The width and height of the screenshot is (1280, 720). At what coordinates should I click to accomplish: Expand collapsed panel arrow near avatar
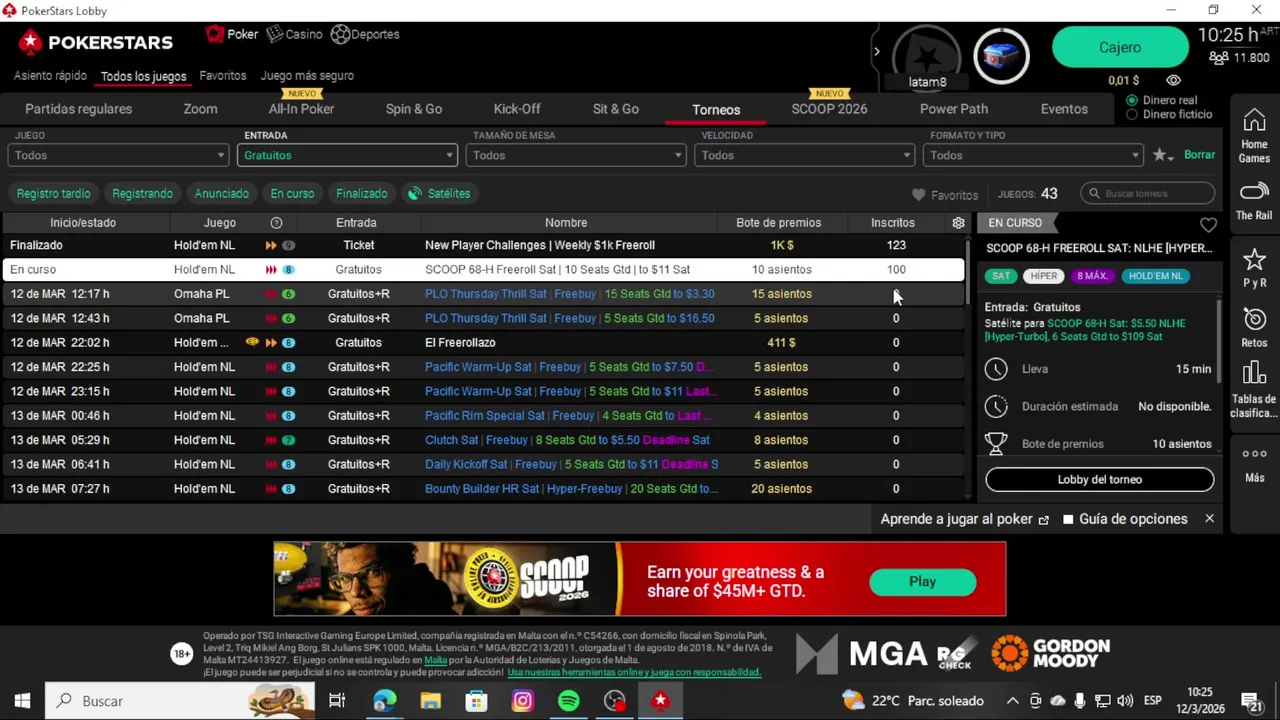877,51
